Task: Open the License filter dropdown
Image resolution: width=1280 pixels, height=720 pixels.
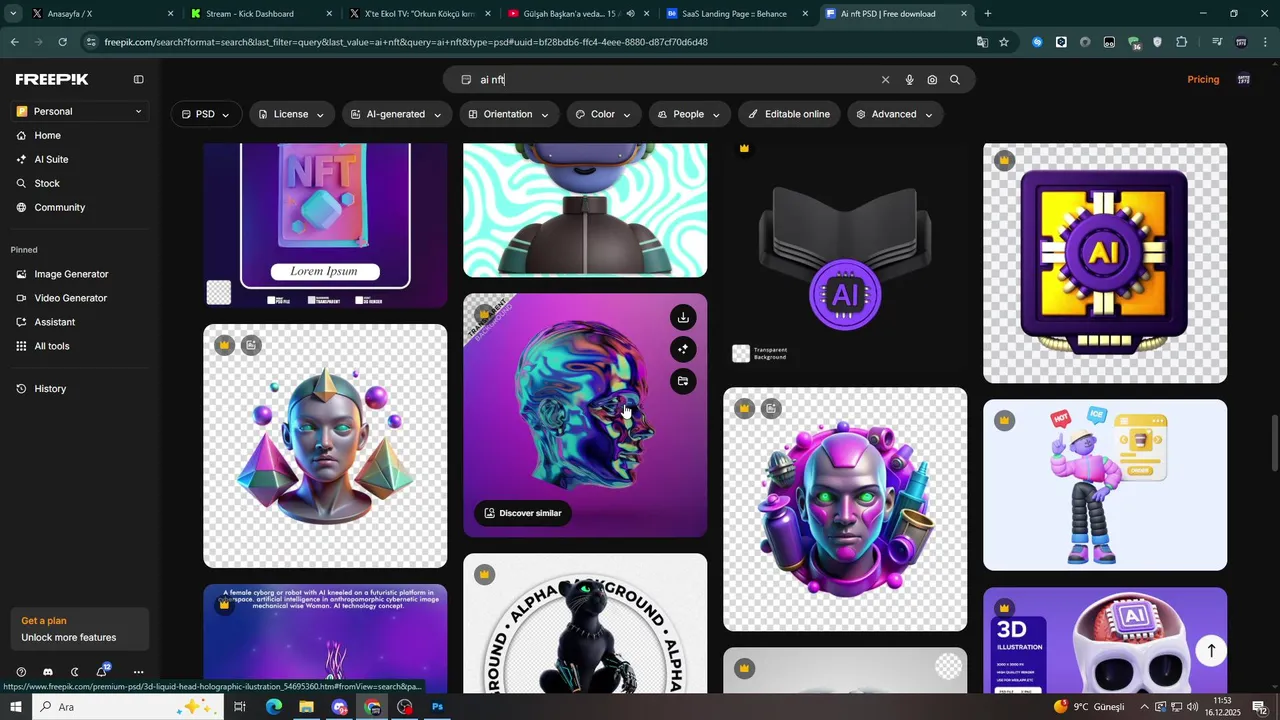Action: (291, 114)
